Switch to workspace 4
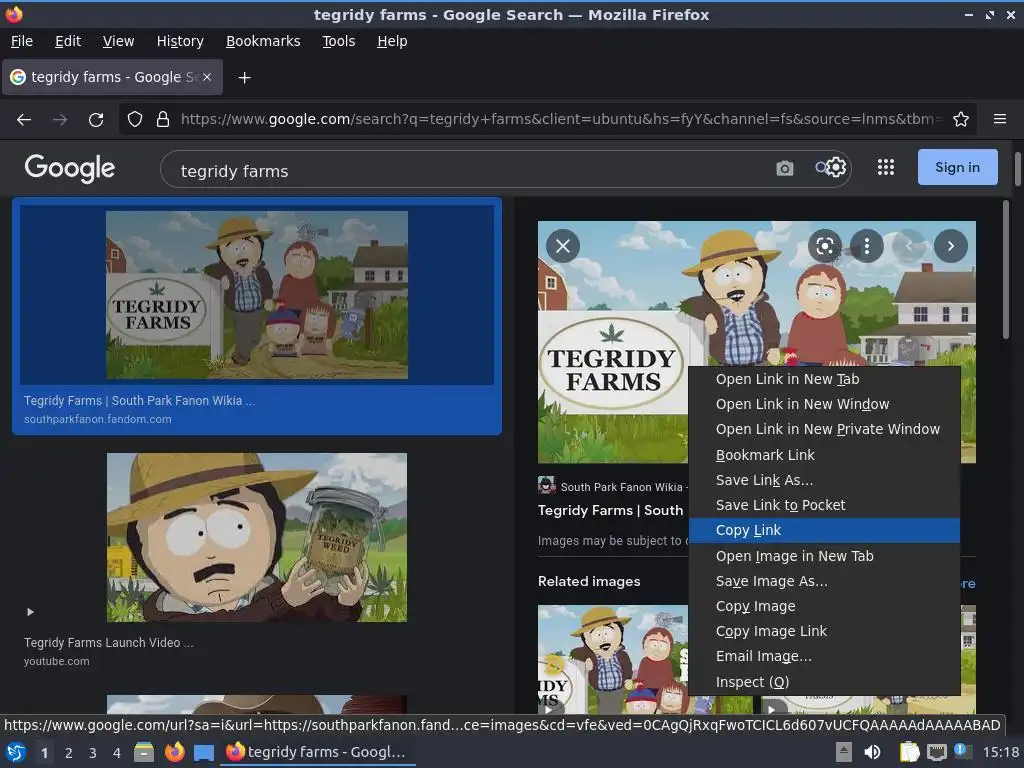This screenshot has width=1024, height=768. click(x=117, y=752)
